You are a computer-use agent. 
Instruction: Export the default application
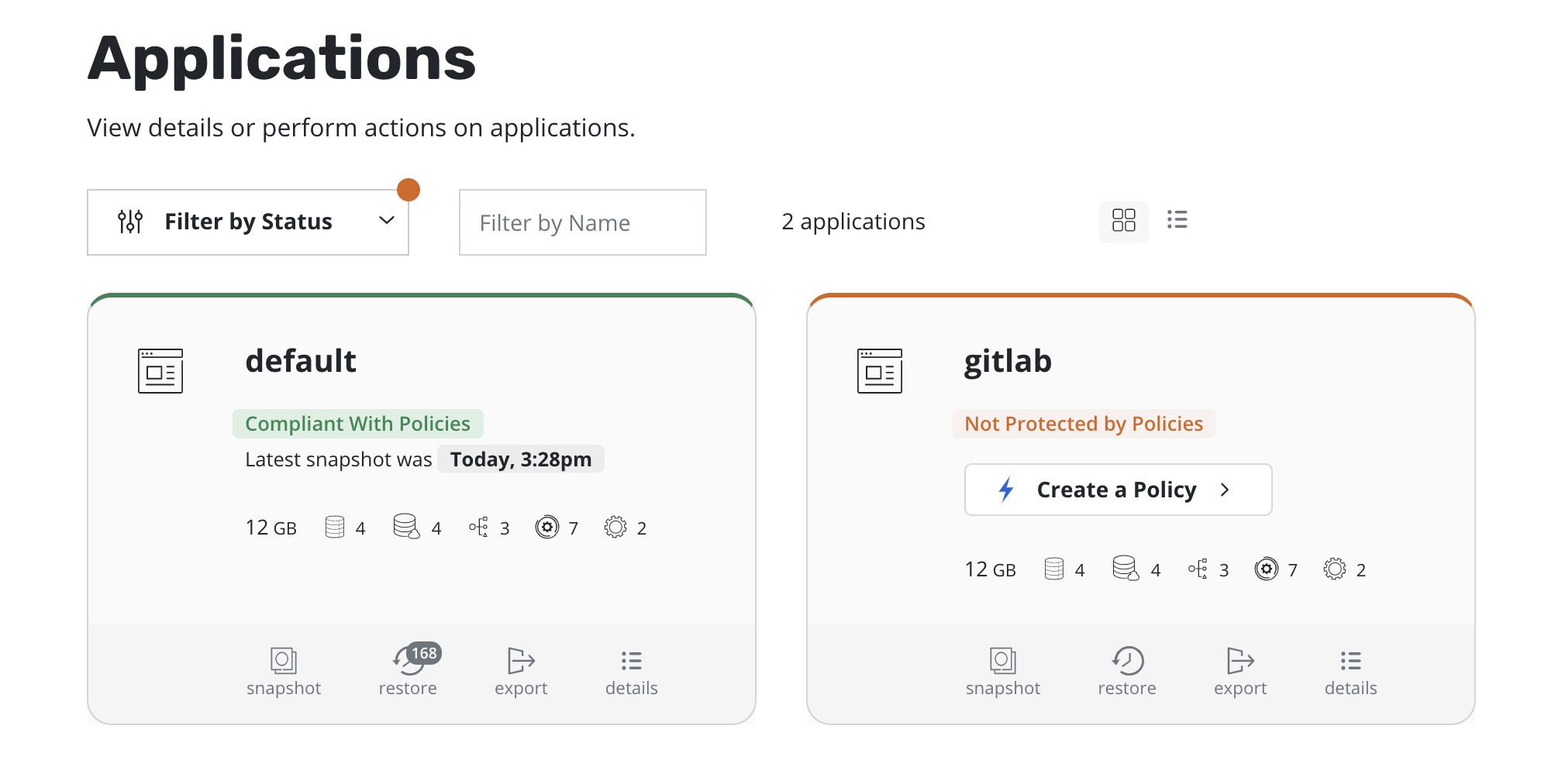[521, 670]
